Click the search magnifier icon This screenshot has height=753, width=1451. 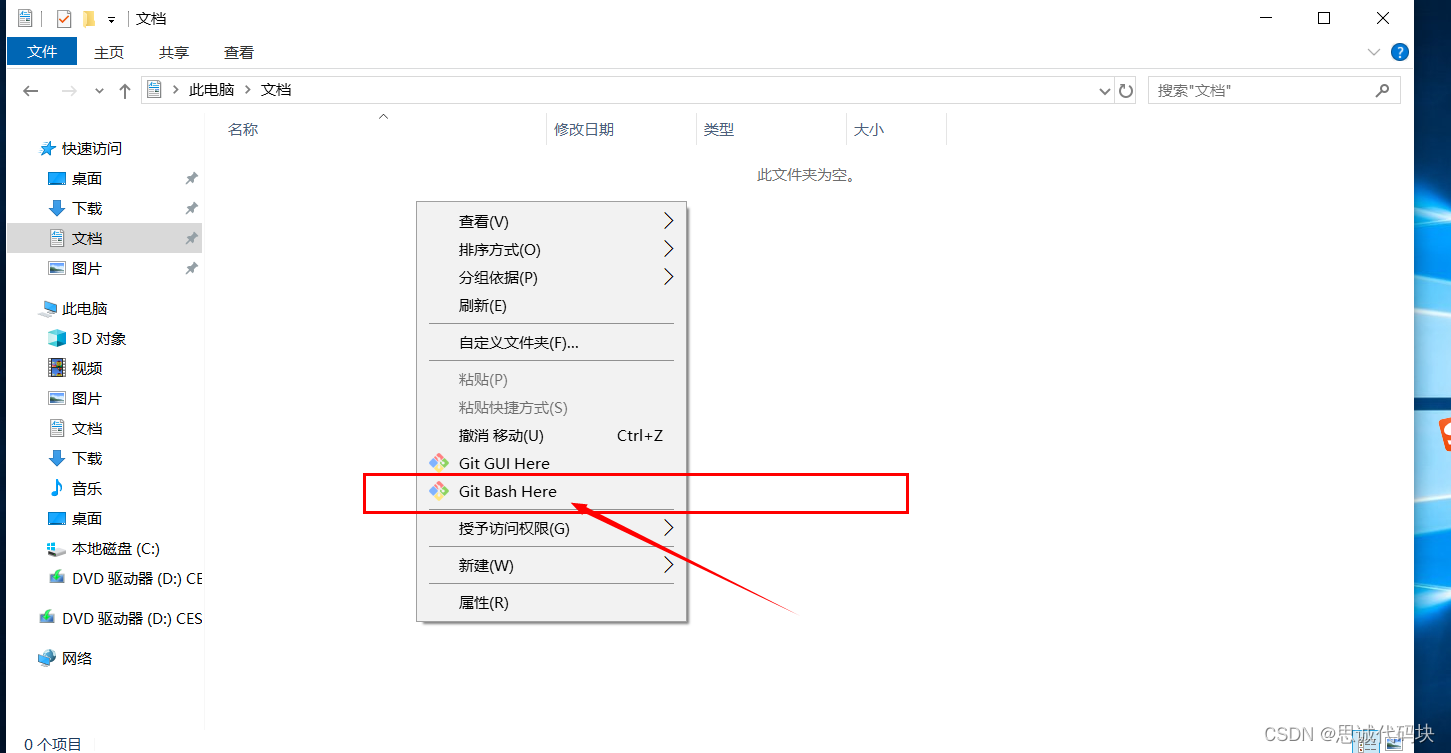(x=1383, y=90)
